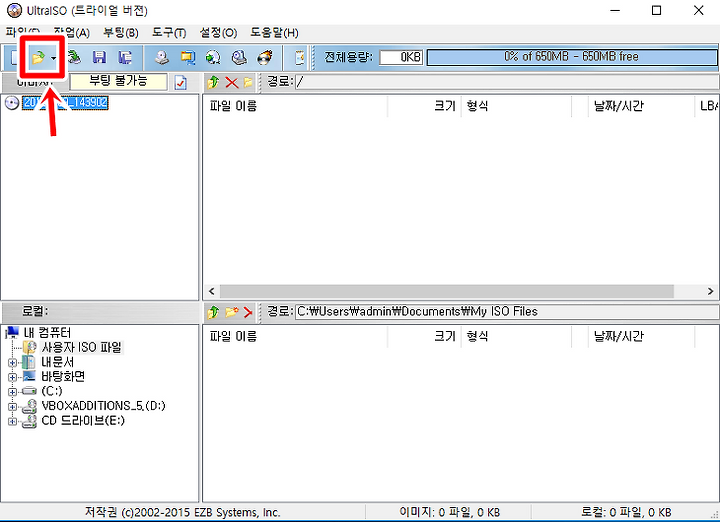
Task: Select 내 컴퓨터 in the local tree
Action: (x=47, y=332)
